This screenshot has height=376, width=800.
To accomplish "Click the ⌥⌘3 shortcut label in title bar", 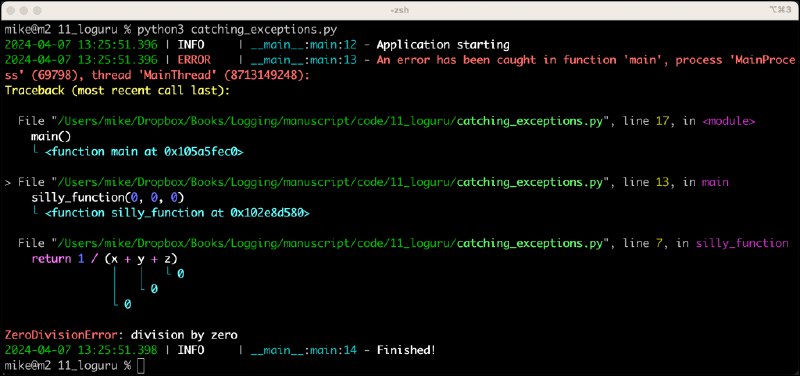I will [782, 10].
